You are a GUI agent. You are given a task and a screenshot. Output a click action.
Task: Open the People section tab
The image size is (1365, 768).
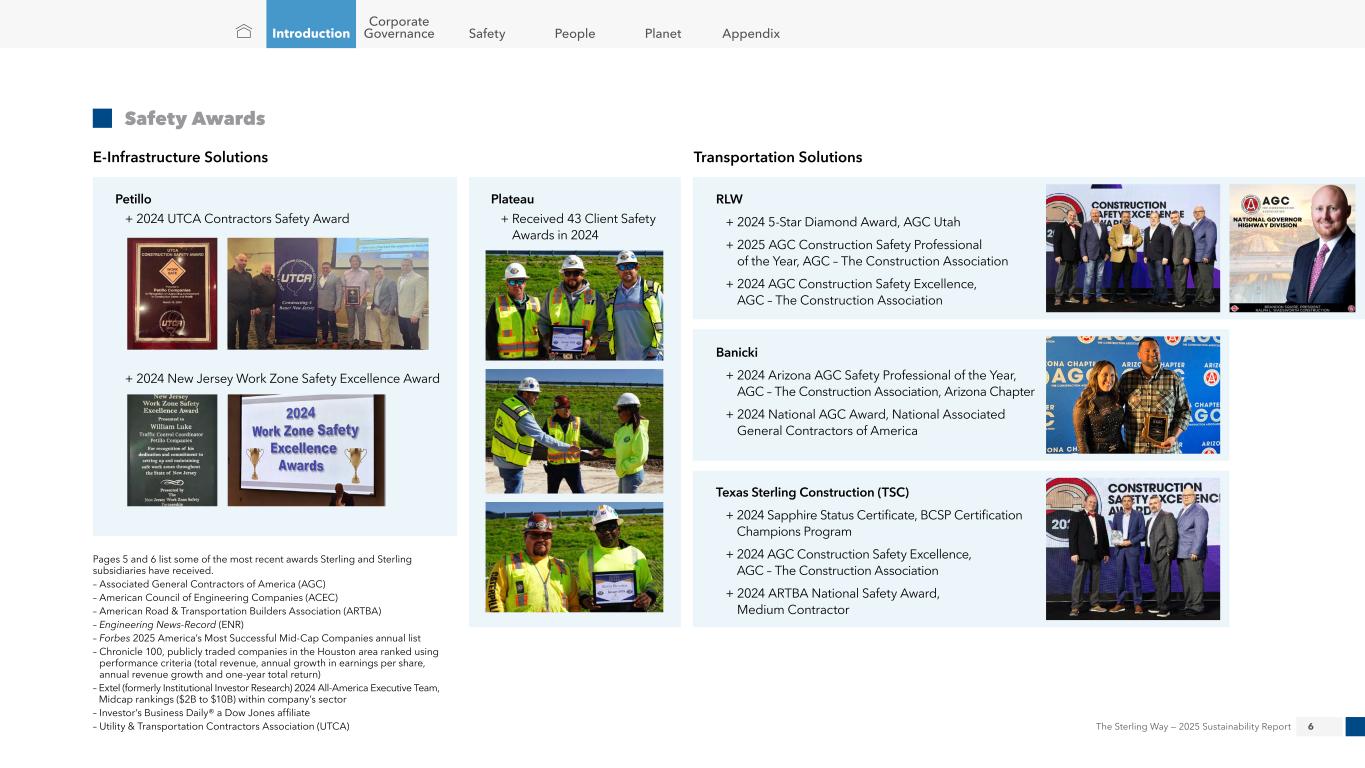tap(574, 33)
